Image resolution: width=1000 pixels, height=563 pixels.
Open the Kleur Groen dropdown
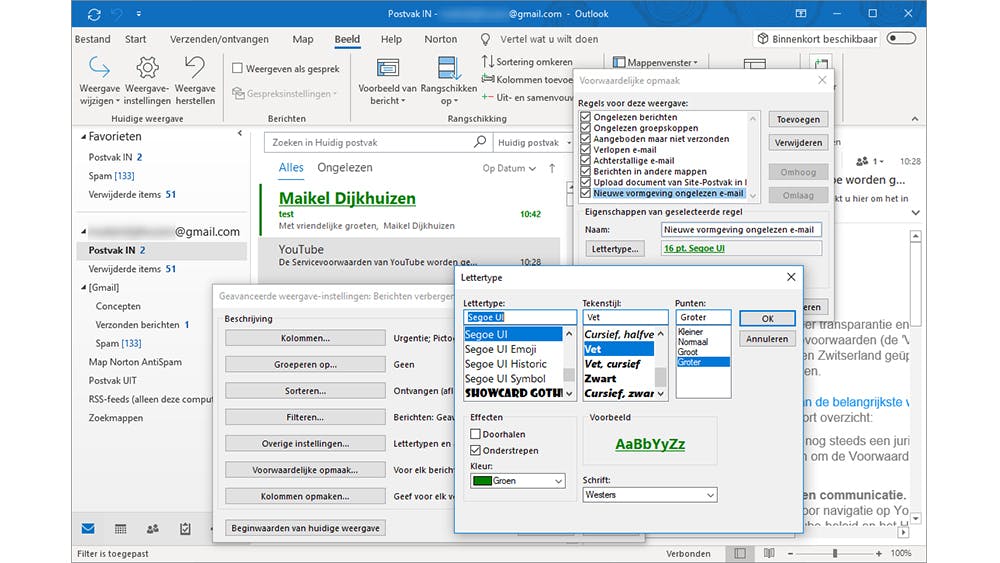[x=517, y=481]
